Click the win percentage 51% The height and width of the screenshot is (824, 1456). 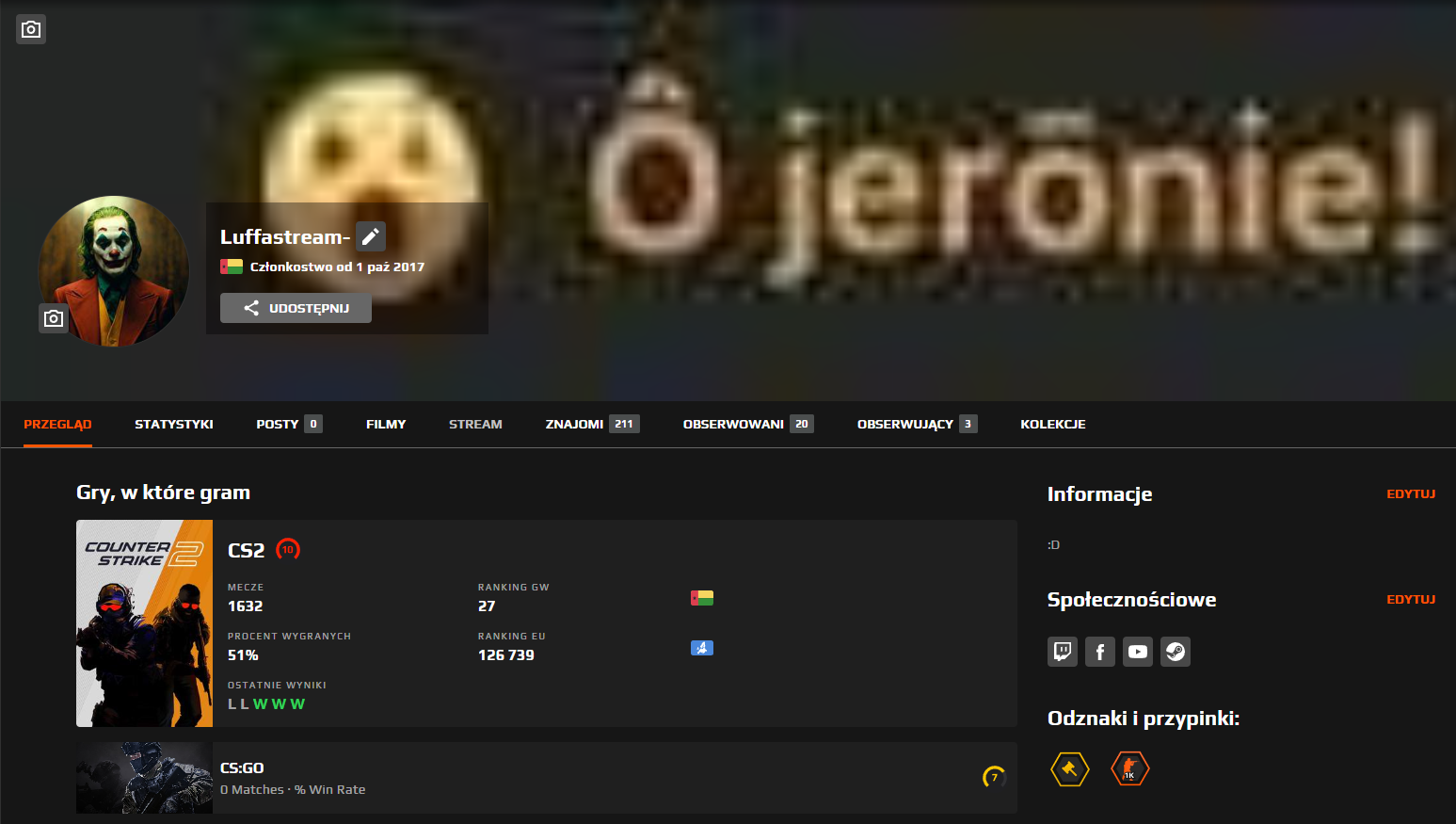coord(243,655)
